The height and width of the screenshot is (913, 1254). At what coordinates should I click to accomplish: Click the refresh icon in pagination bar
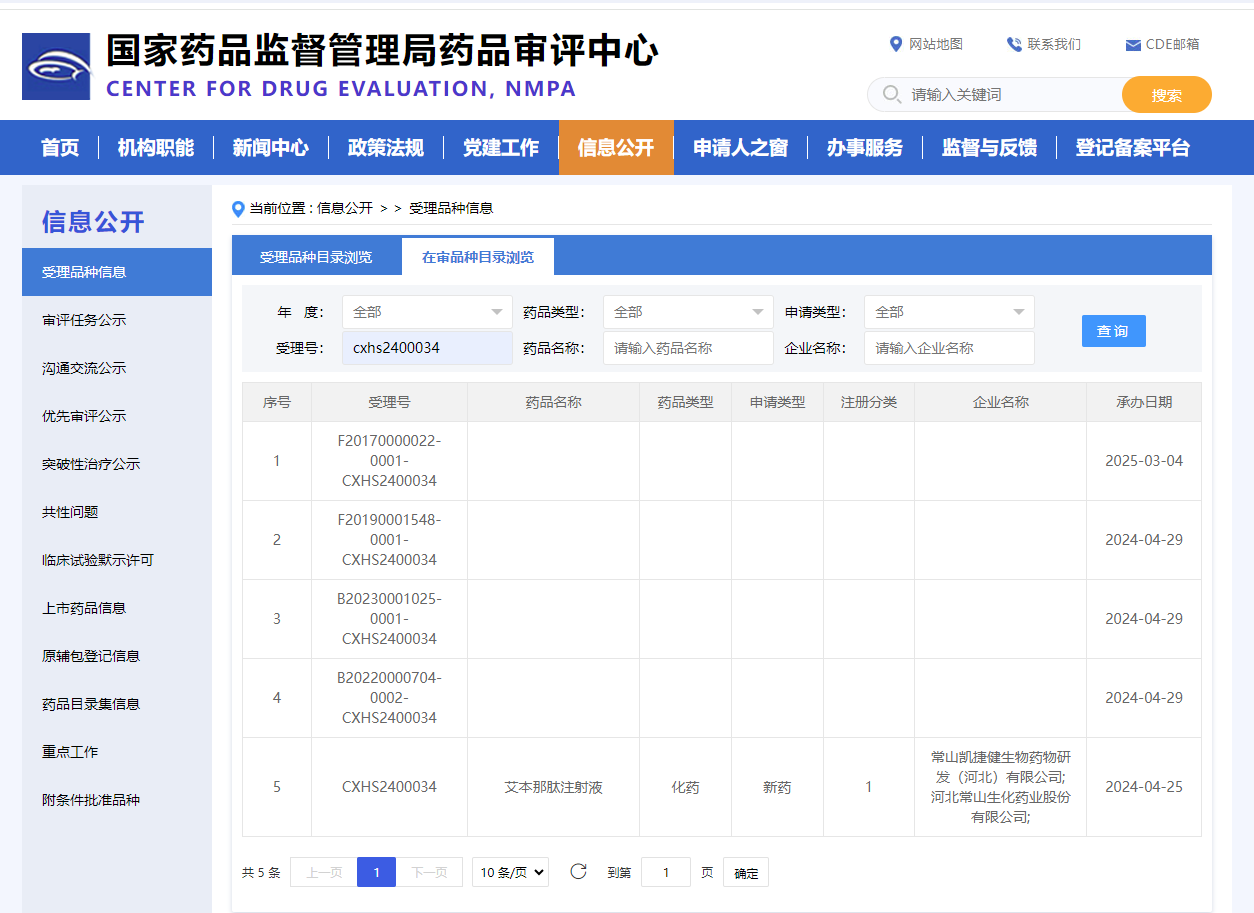(578, 872)
